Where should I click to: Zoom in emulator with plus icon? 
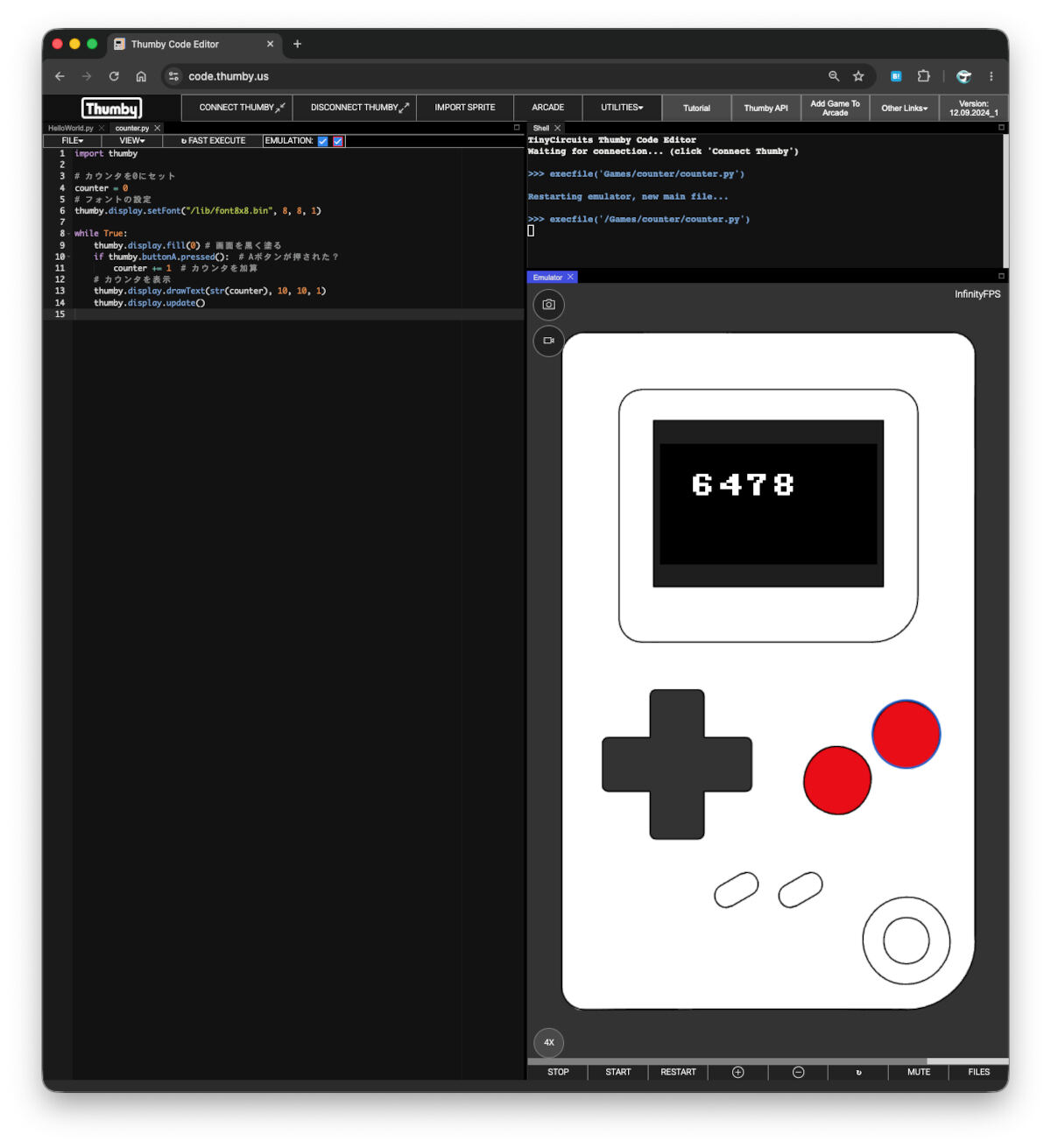737,1073
